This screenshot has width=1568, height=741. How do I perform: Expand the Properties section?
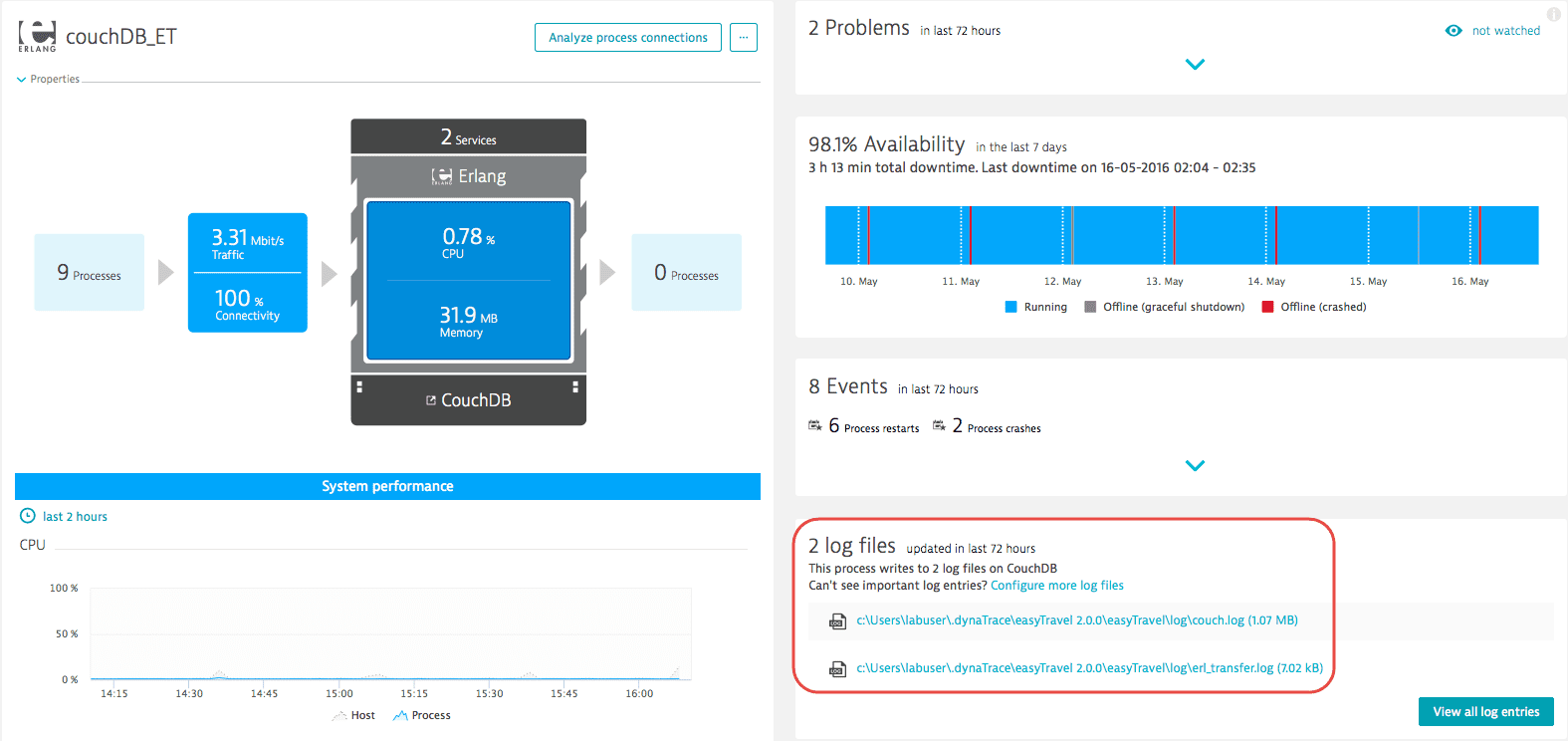point(48,79)
